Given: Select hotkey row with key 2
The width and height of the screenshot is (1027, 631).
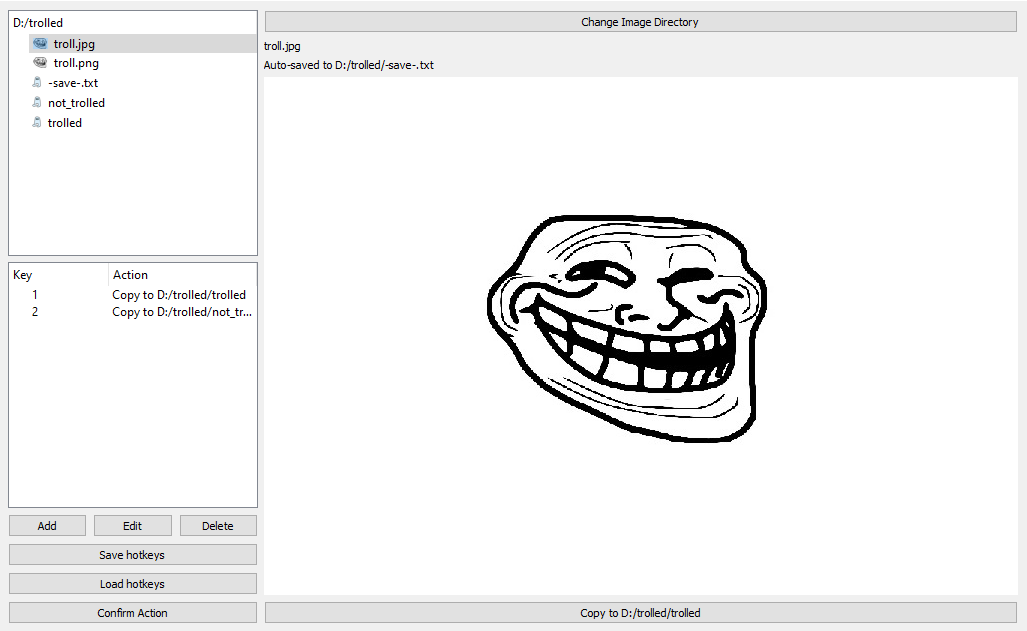Looking at the screenshot, I should [132, 312].
